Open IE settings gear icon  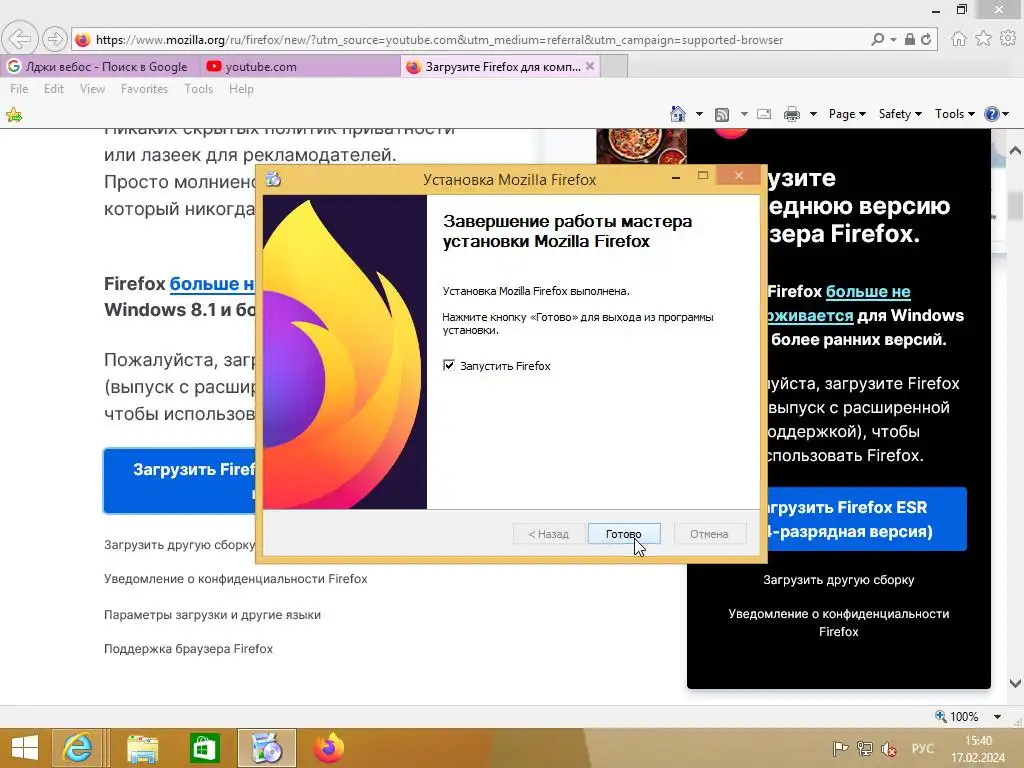(1008, 39)
